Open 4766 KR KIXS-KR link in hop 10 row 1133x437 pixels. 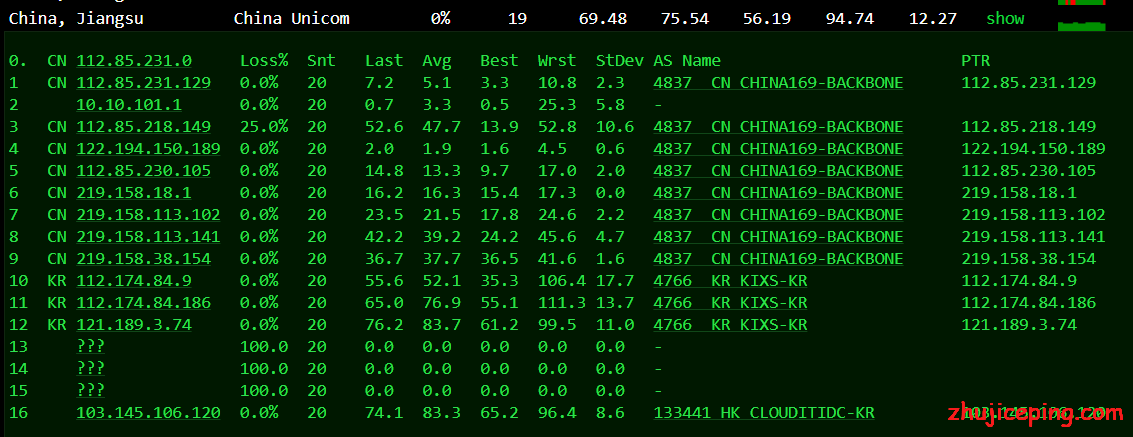(731, 281)
